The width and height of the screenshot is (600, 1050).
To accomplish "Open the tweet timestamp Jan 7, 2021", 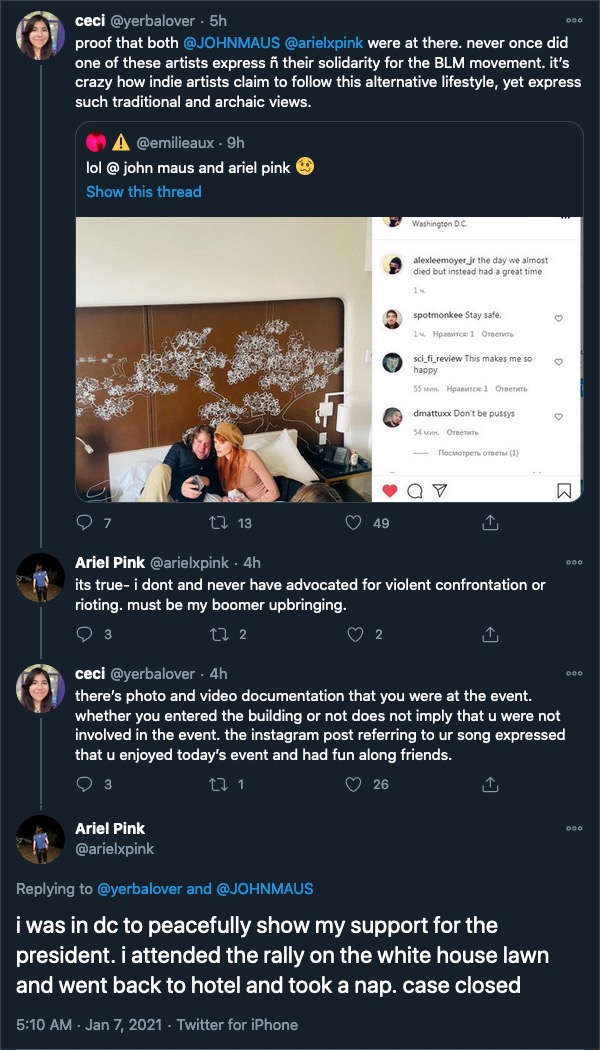I will (x=112, y=1024).
